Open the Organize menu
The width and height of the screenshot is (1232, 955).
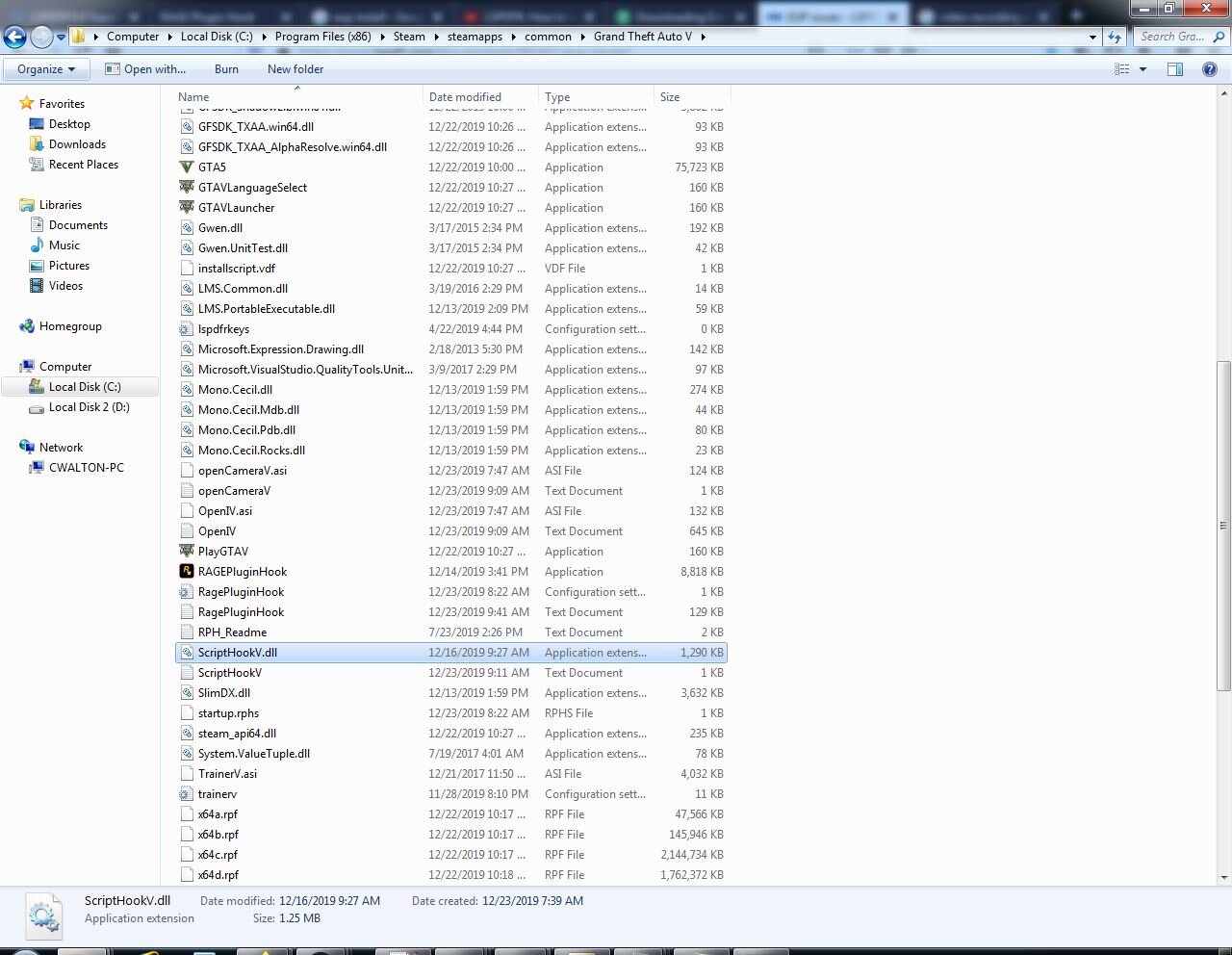click(46, 69)
